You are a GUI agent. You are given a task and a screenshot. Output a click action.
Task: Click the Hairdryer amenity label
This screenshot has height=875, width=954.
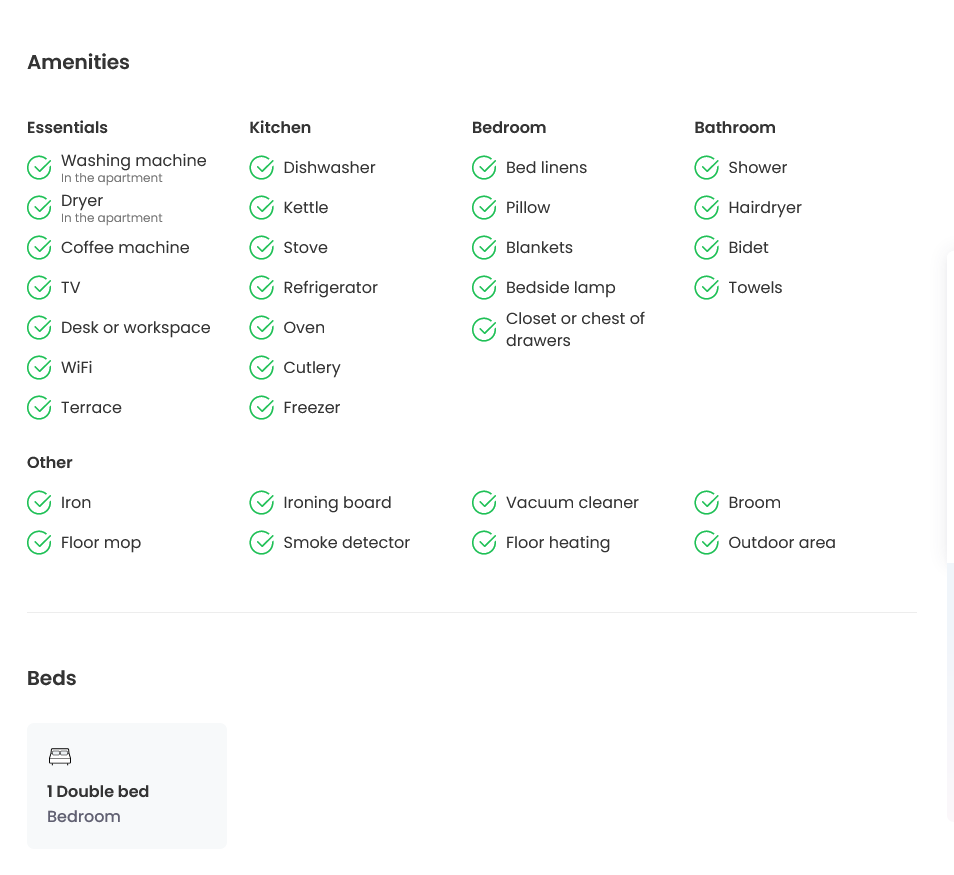tap(765, 208)
